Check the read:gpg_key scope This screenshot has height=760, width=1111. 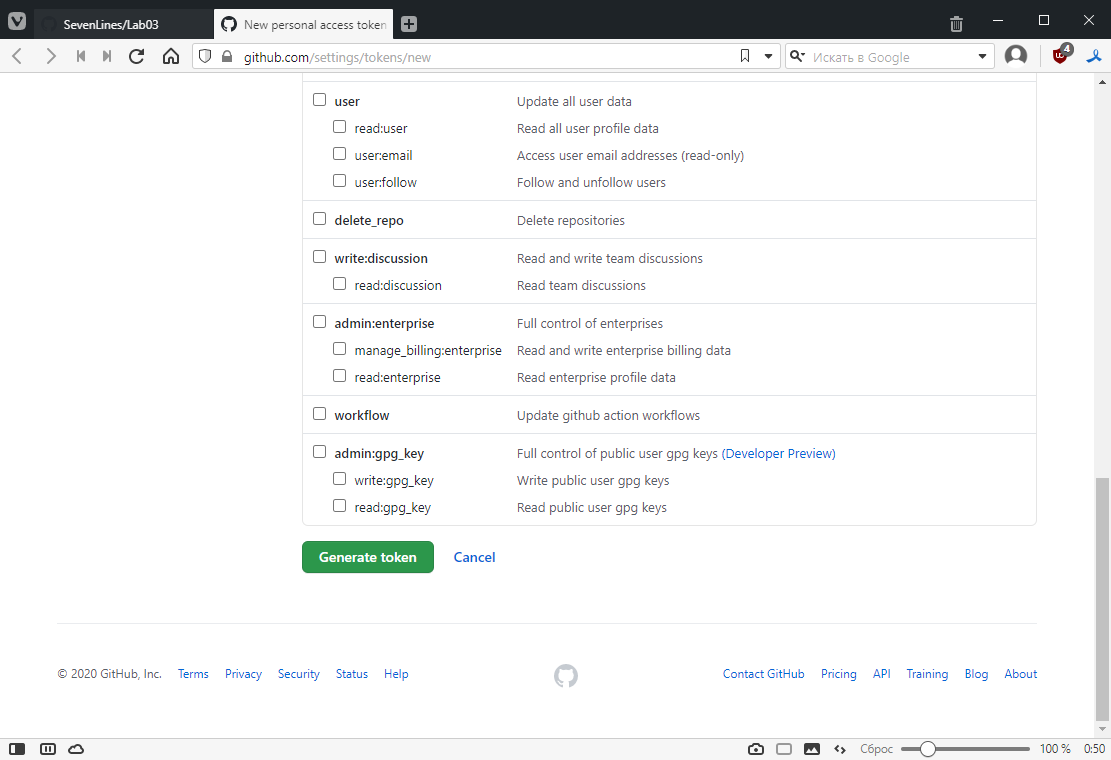point(339,506)
